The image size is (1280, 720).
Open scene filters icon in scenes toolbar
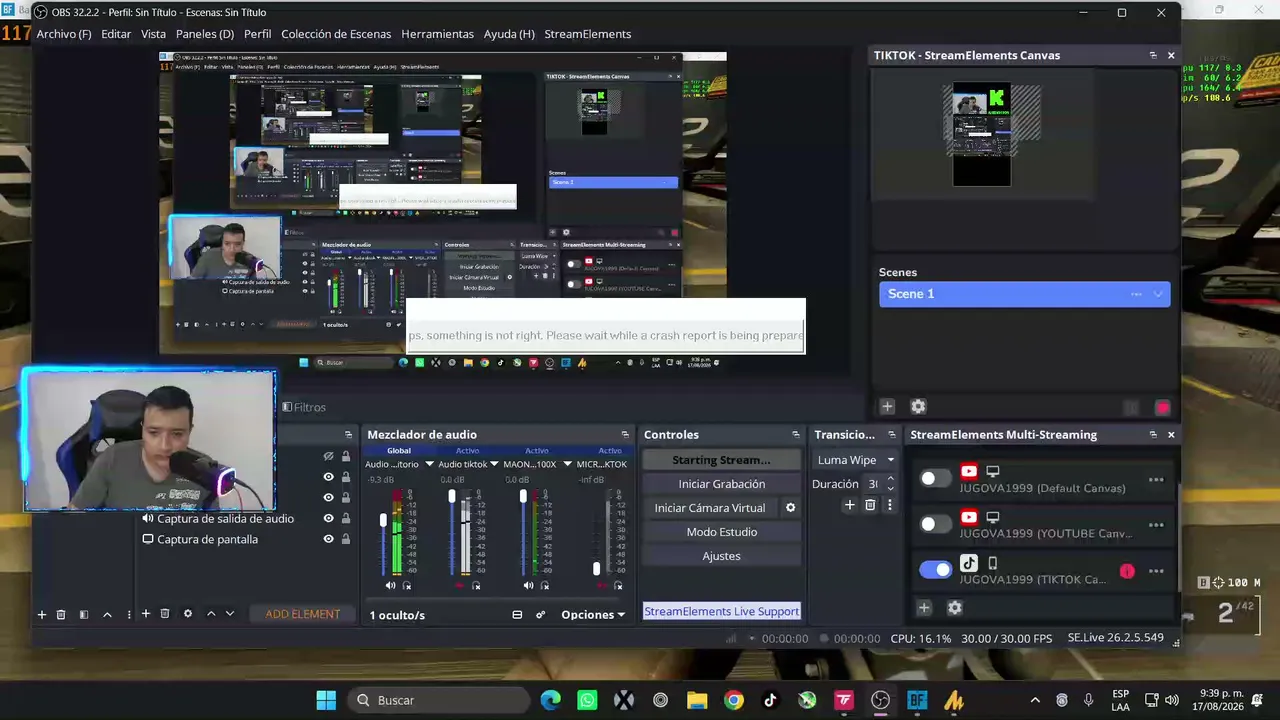click(84, 614)
